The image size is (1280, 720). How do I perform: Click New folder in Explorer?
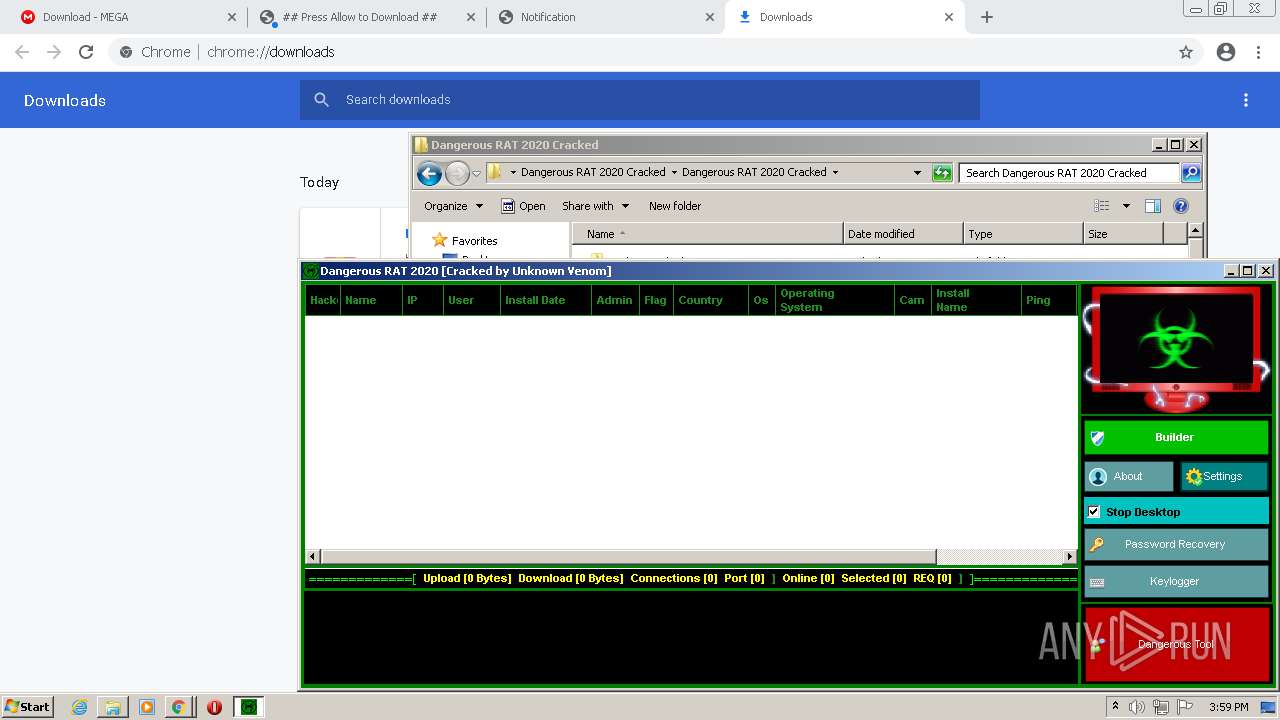pos(675,206)
